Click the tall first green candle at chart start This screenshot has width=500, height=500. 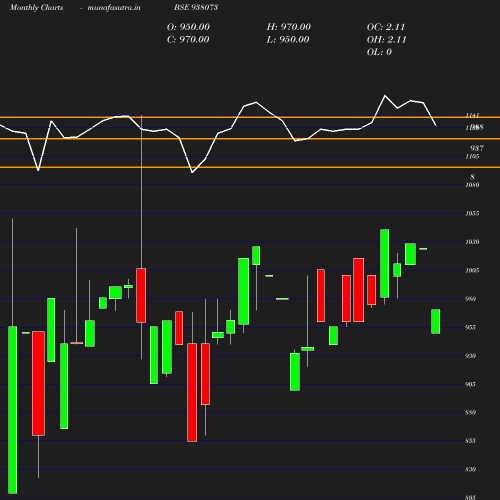click(x=13, y=410)
